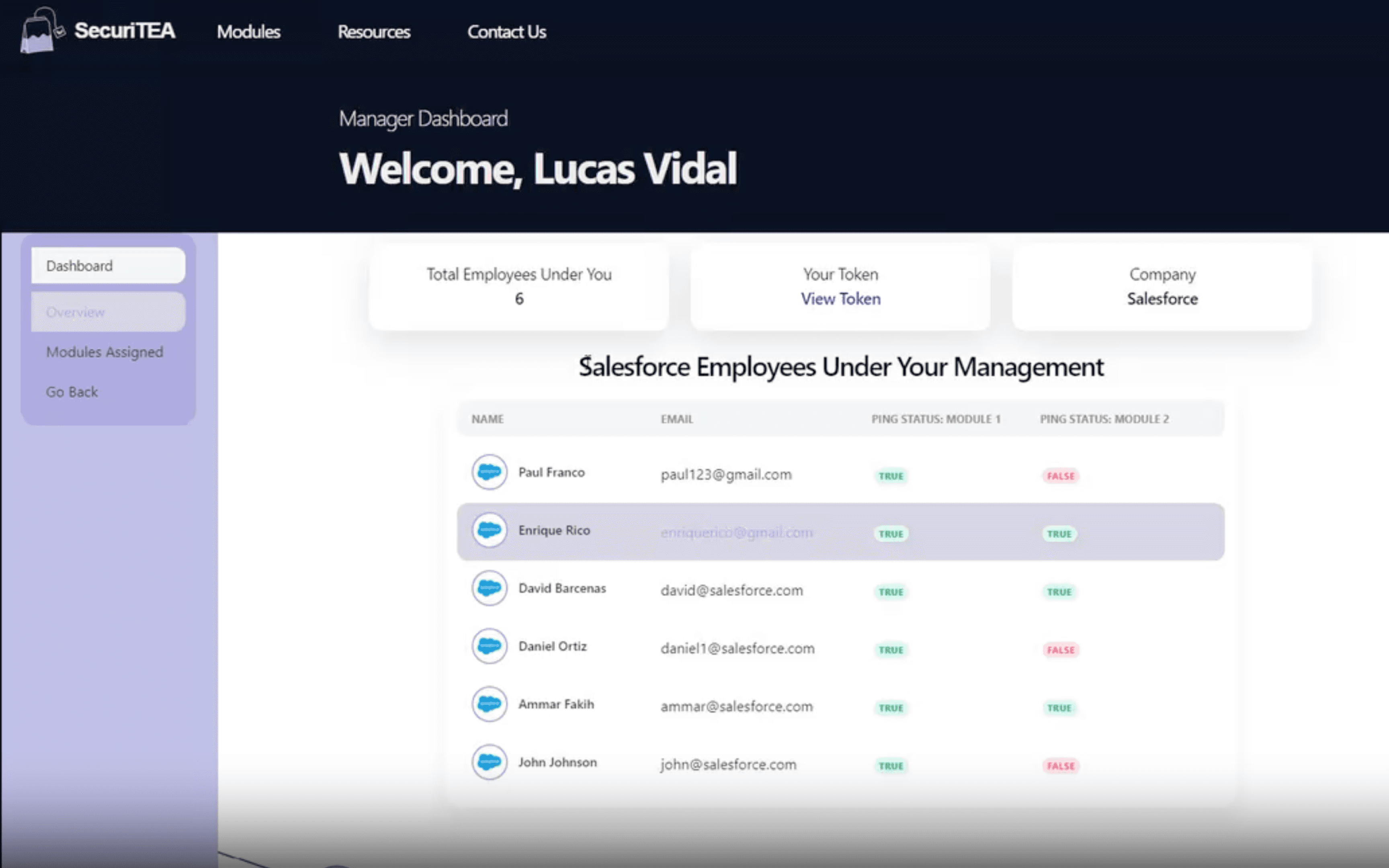Click the Total Employees Under You card
Image resolution: width=1389 pixels, height=868 pixels.
(x=519, y=287)
